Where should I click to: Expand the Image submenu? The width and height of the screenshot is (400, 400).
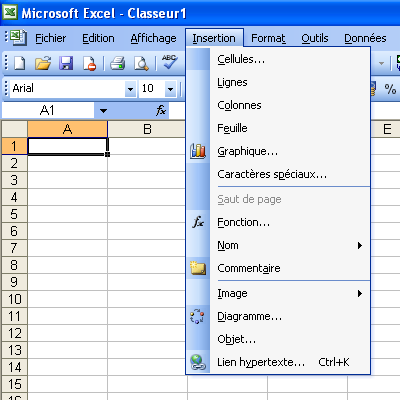pyautogui.click(x=360, y=294)
